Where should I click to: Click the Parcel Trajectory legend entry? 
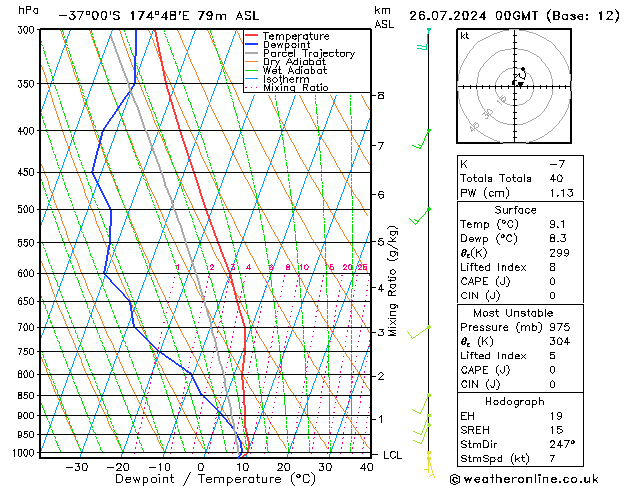pos(308,53)
